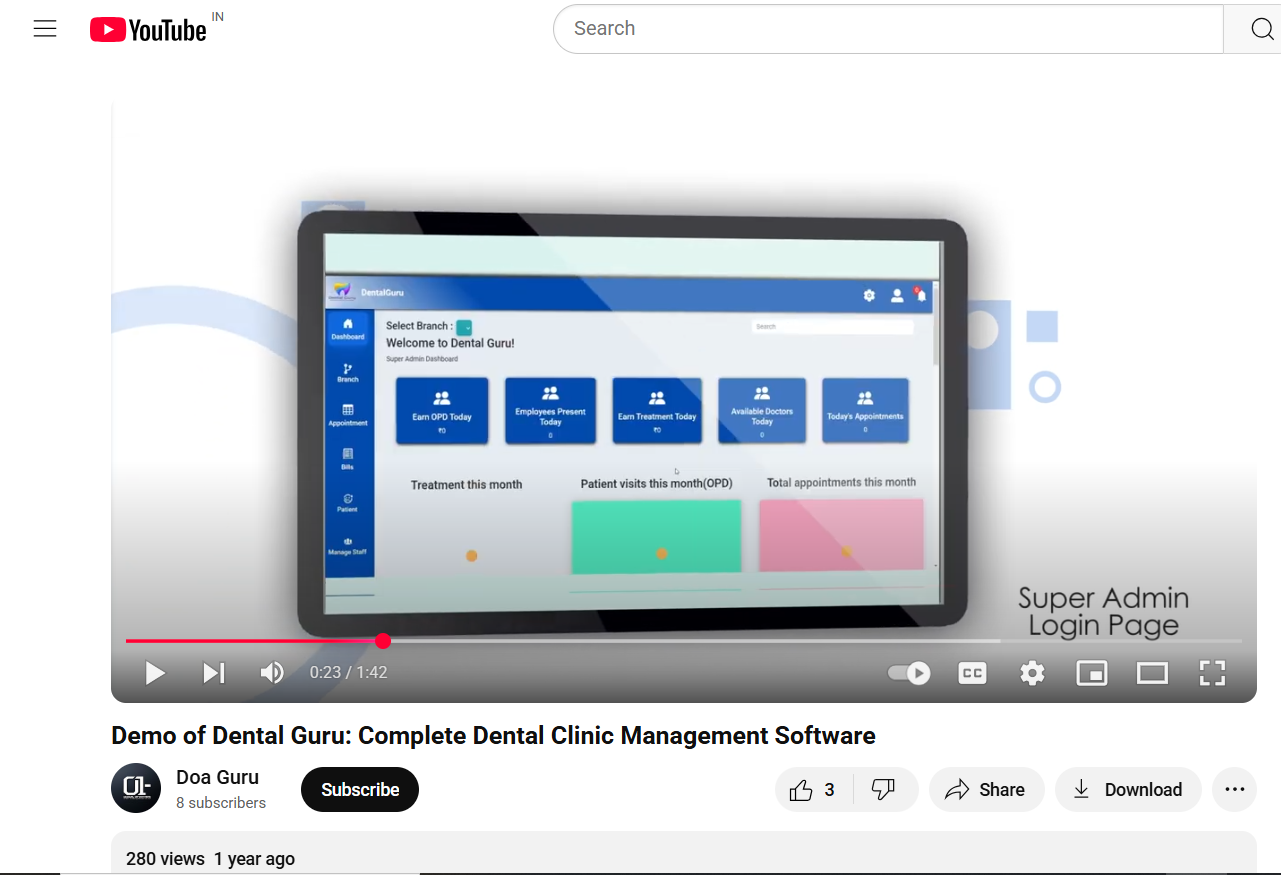This screenshot has width=1281, height=875.
Task: Click the 0:23 / 1:42 time display
Action: [x=348, y=673]
